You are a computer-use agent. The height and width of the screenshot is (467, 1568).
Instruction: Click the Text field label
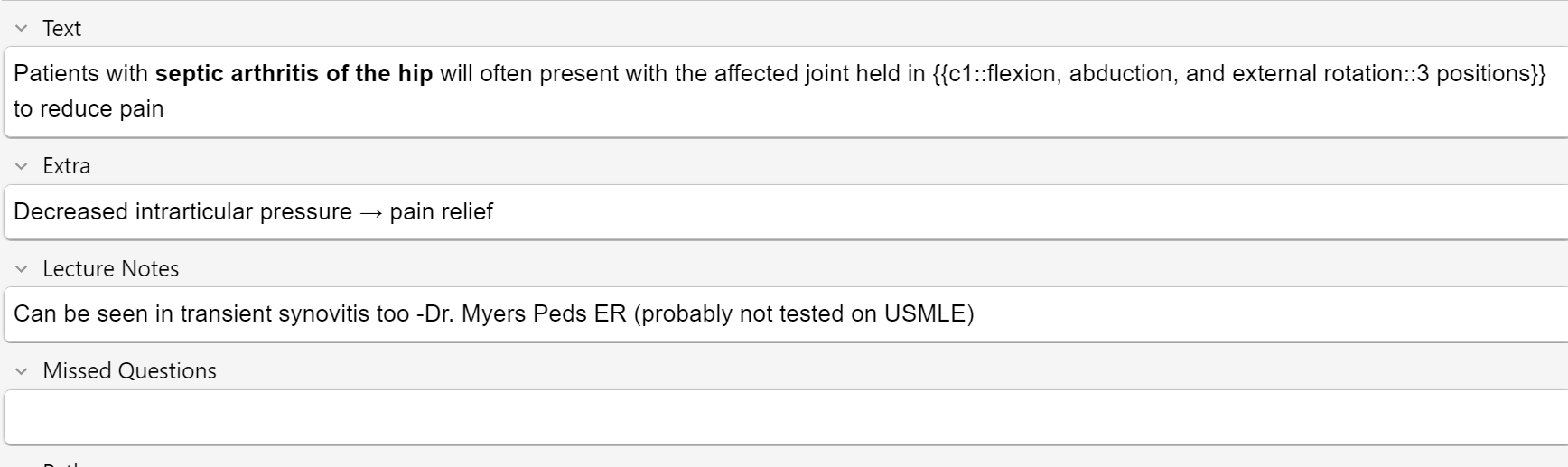point(61,29)
